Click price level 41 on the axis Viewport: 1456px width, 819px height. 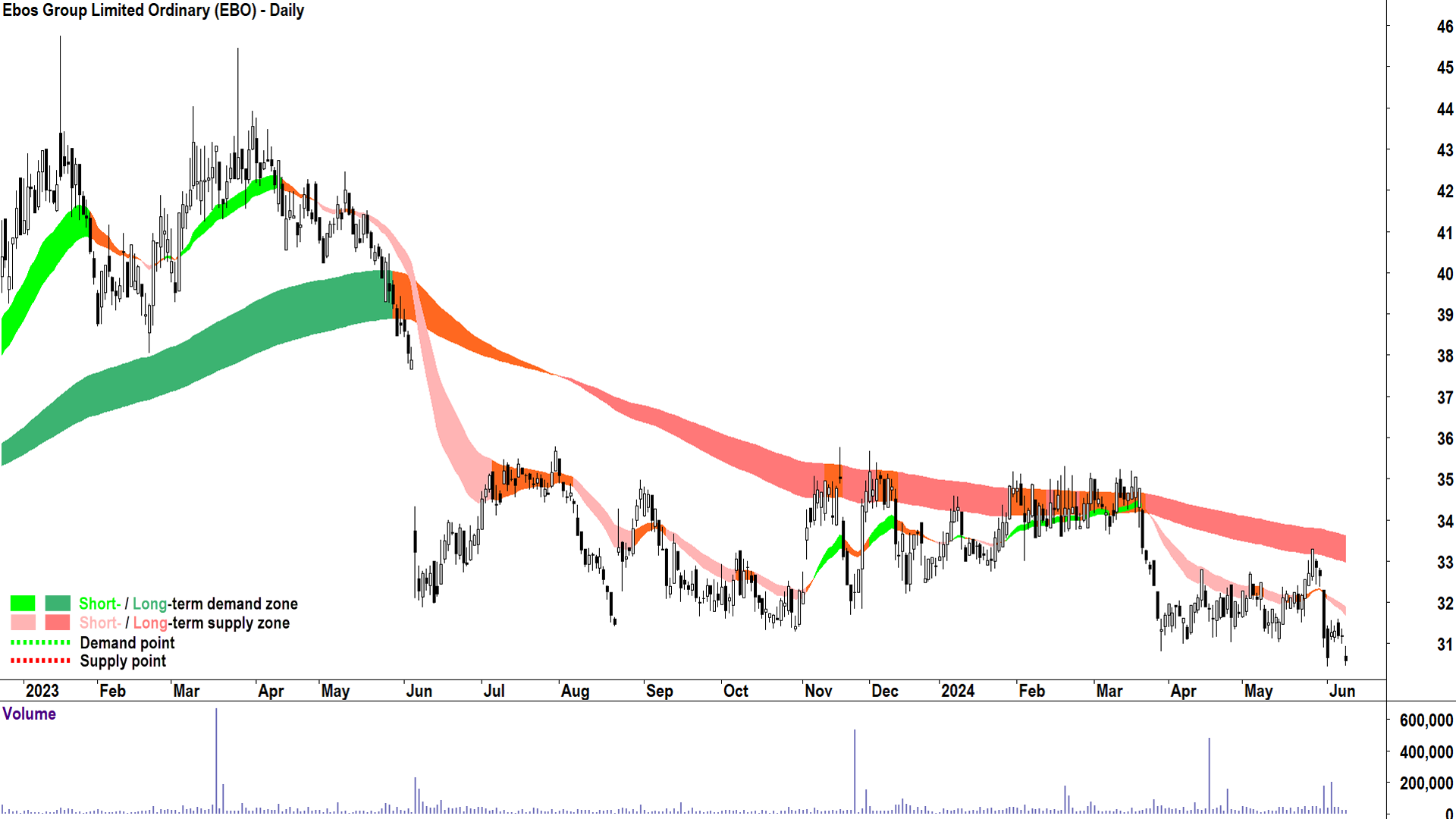click(1445, 233)
